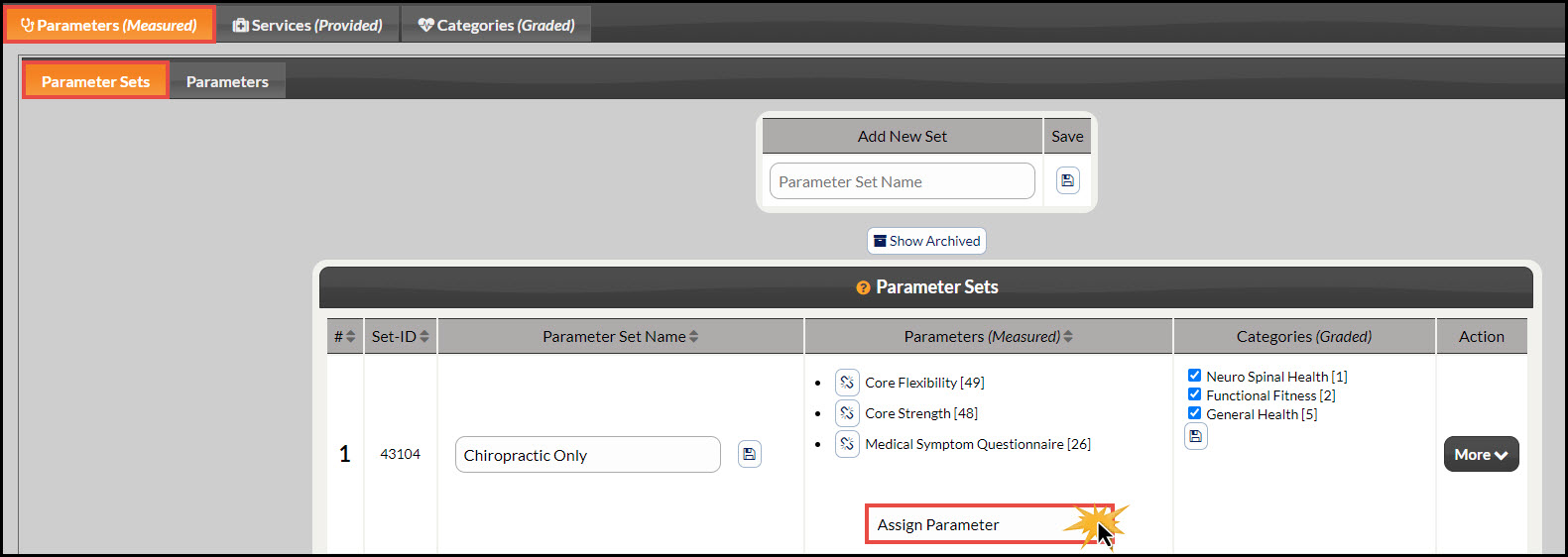1568x557 pixels.
Task: Open the Parameter Sets help icon
Action: click(x=863, y=287)
